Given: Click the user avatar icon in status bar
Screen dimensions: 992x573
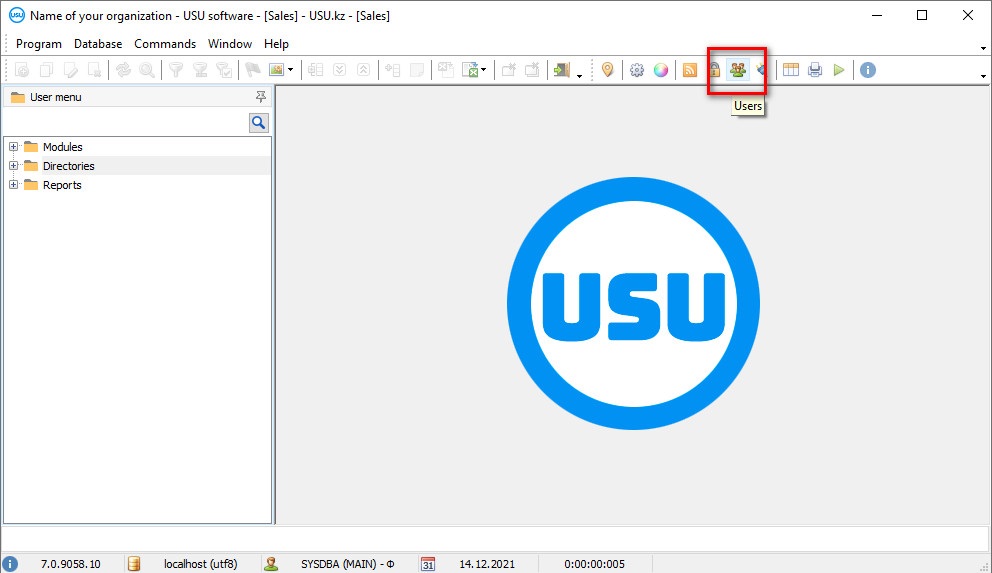Looking at the screenshot, I should pyautogui.click(x=271, y=564).
